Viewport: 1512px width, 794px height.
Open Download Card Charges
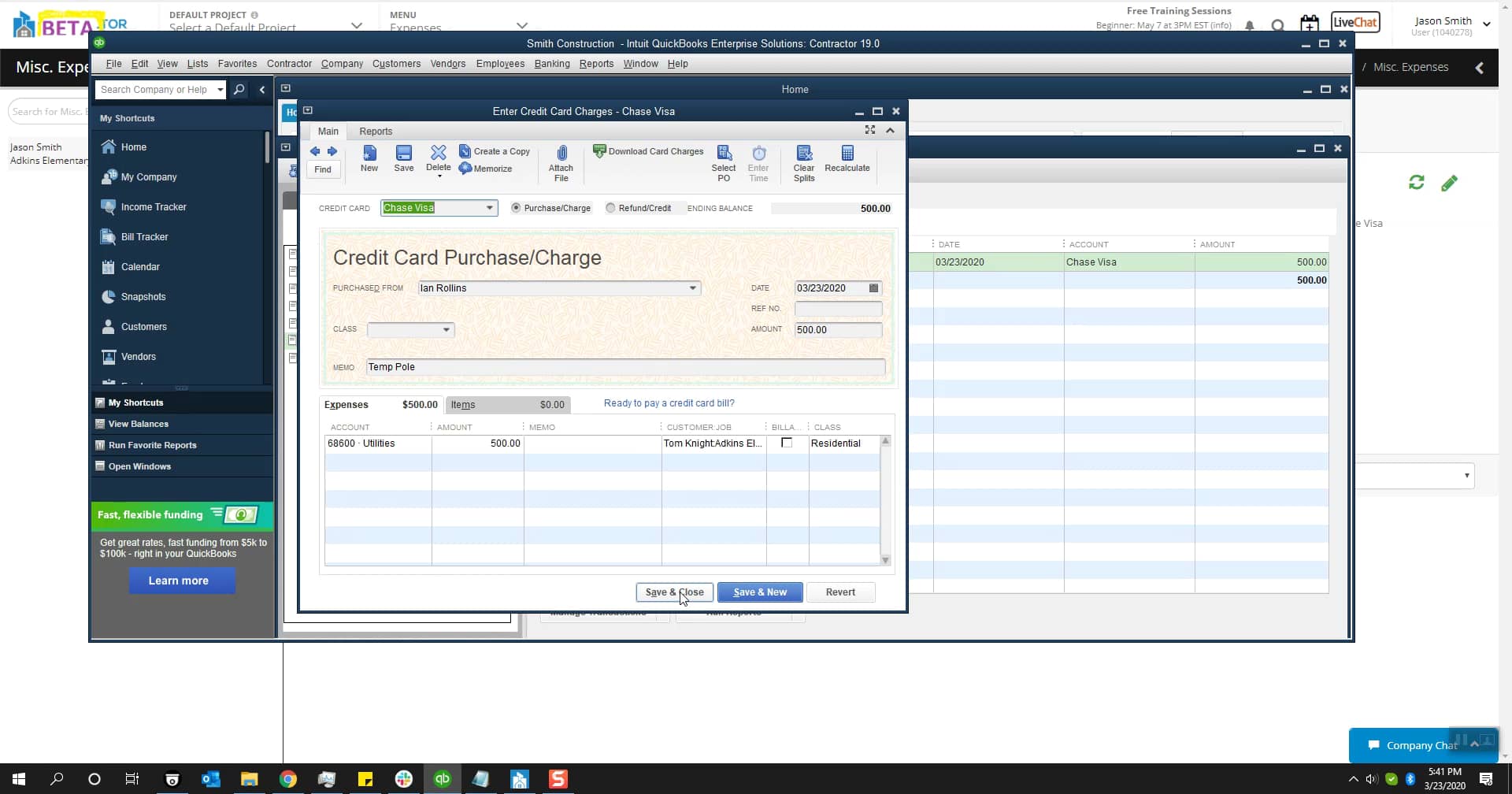pos(648,150)
